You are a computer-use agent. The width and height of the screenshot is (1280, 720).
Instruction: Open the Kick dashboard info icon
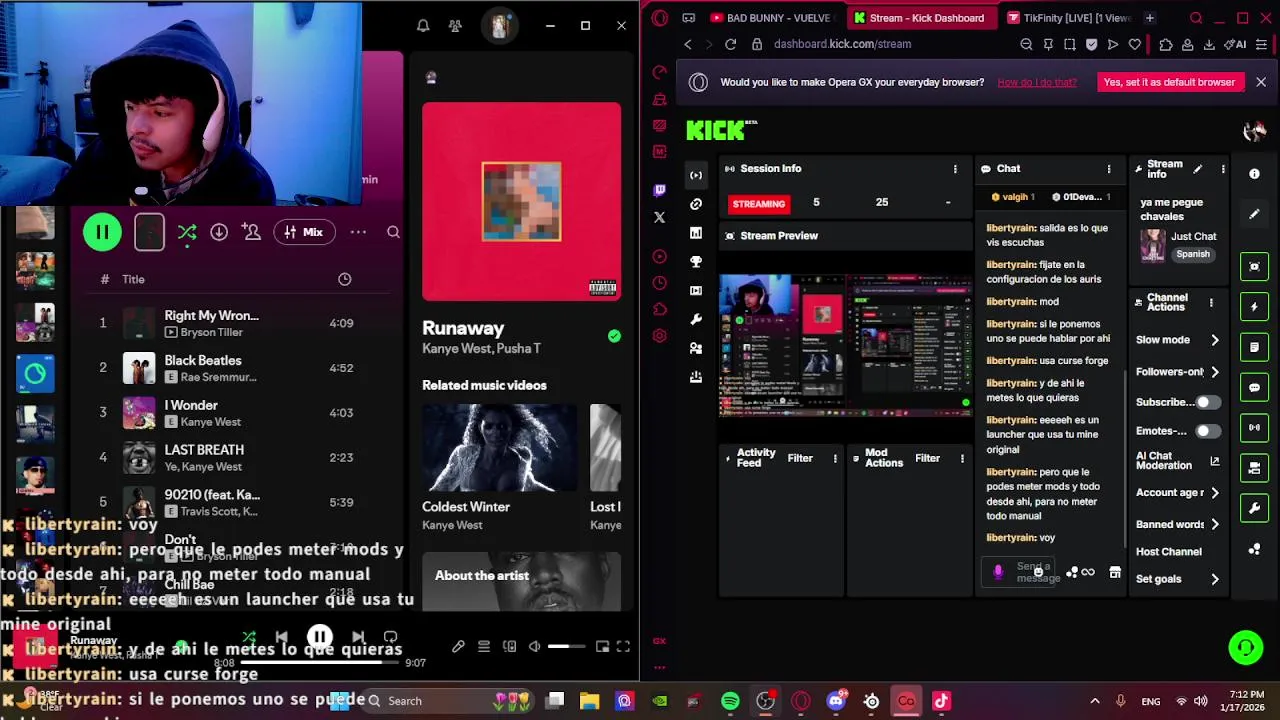pyautogui.click(x=1254, y=174)
